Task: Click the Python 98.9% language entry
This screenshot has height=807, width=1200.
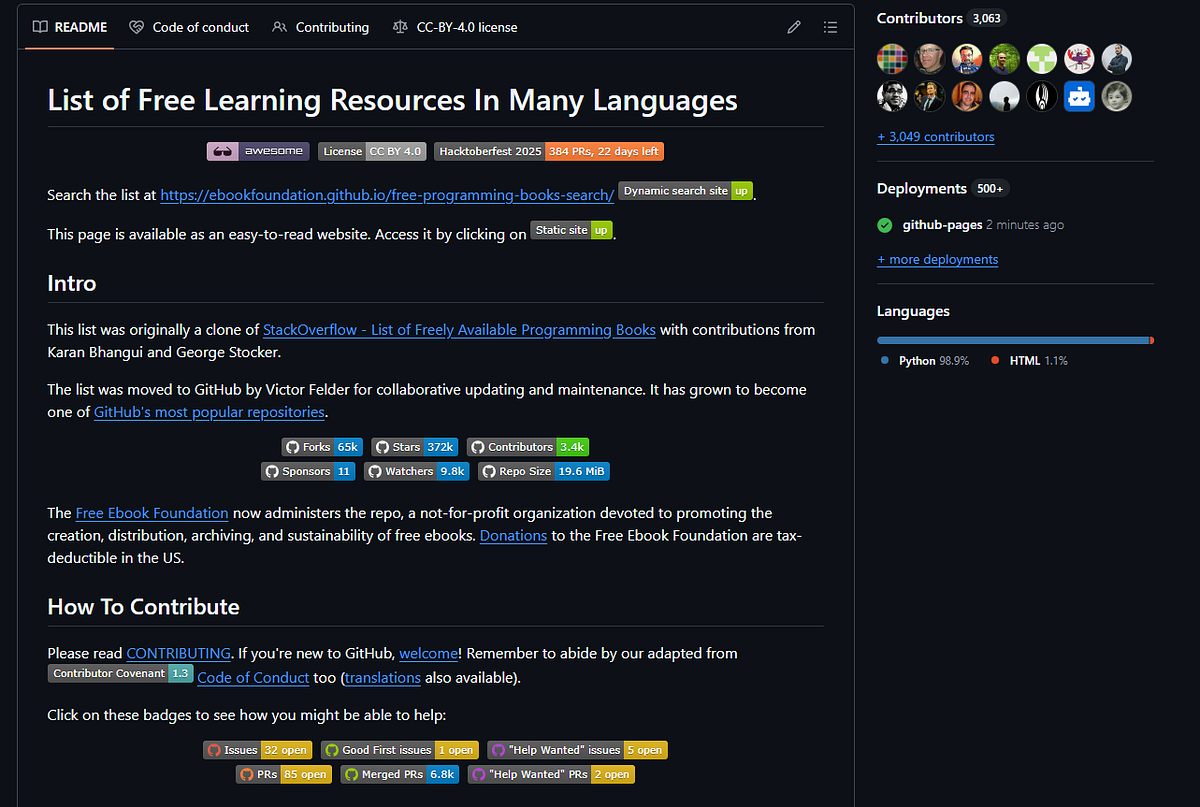Action: (x=926, y=360)
